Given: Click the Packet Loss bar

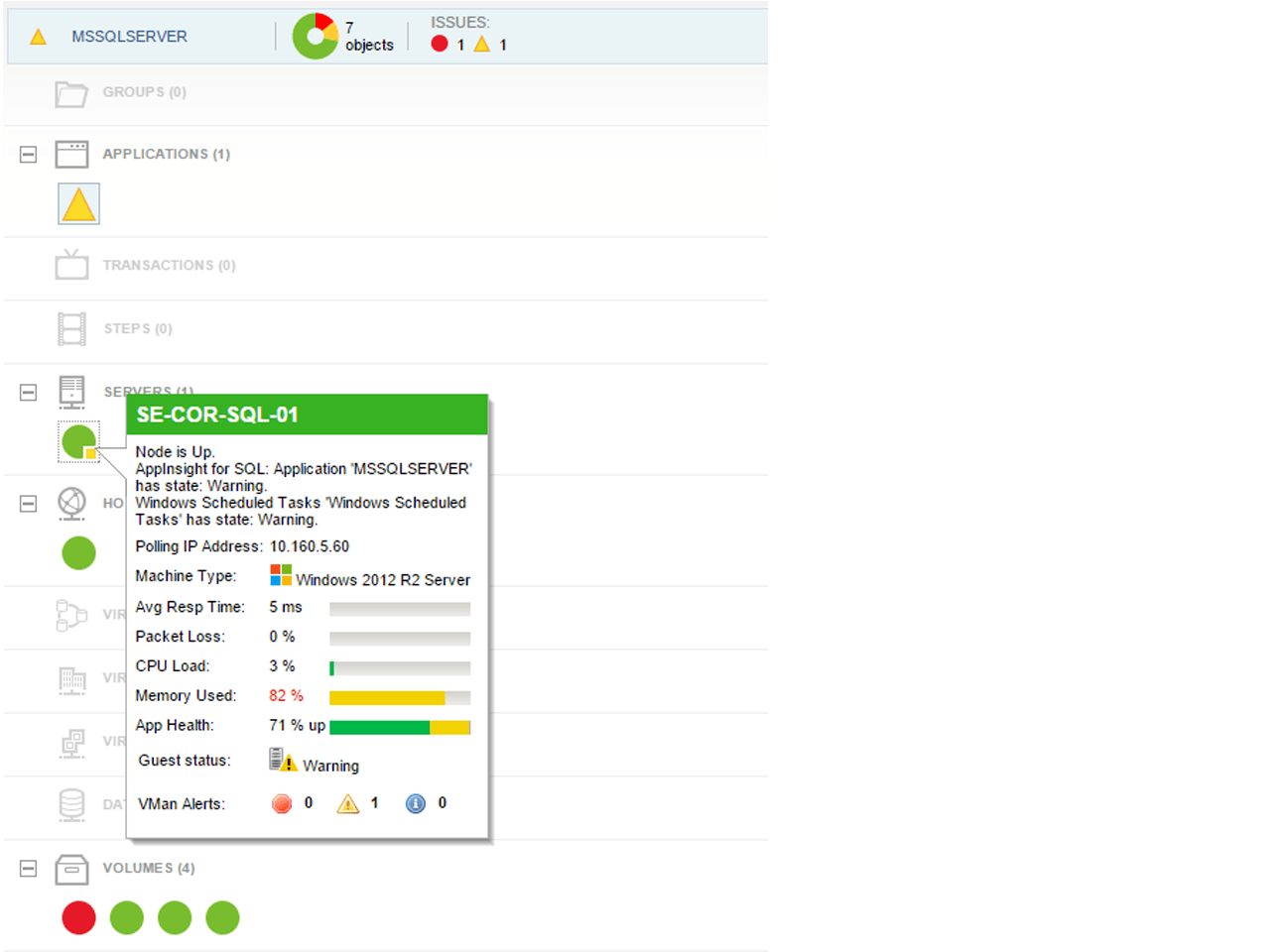Looking at the screenshot, I should [400, 639].
